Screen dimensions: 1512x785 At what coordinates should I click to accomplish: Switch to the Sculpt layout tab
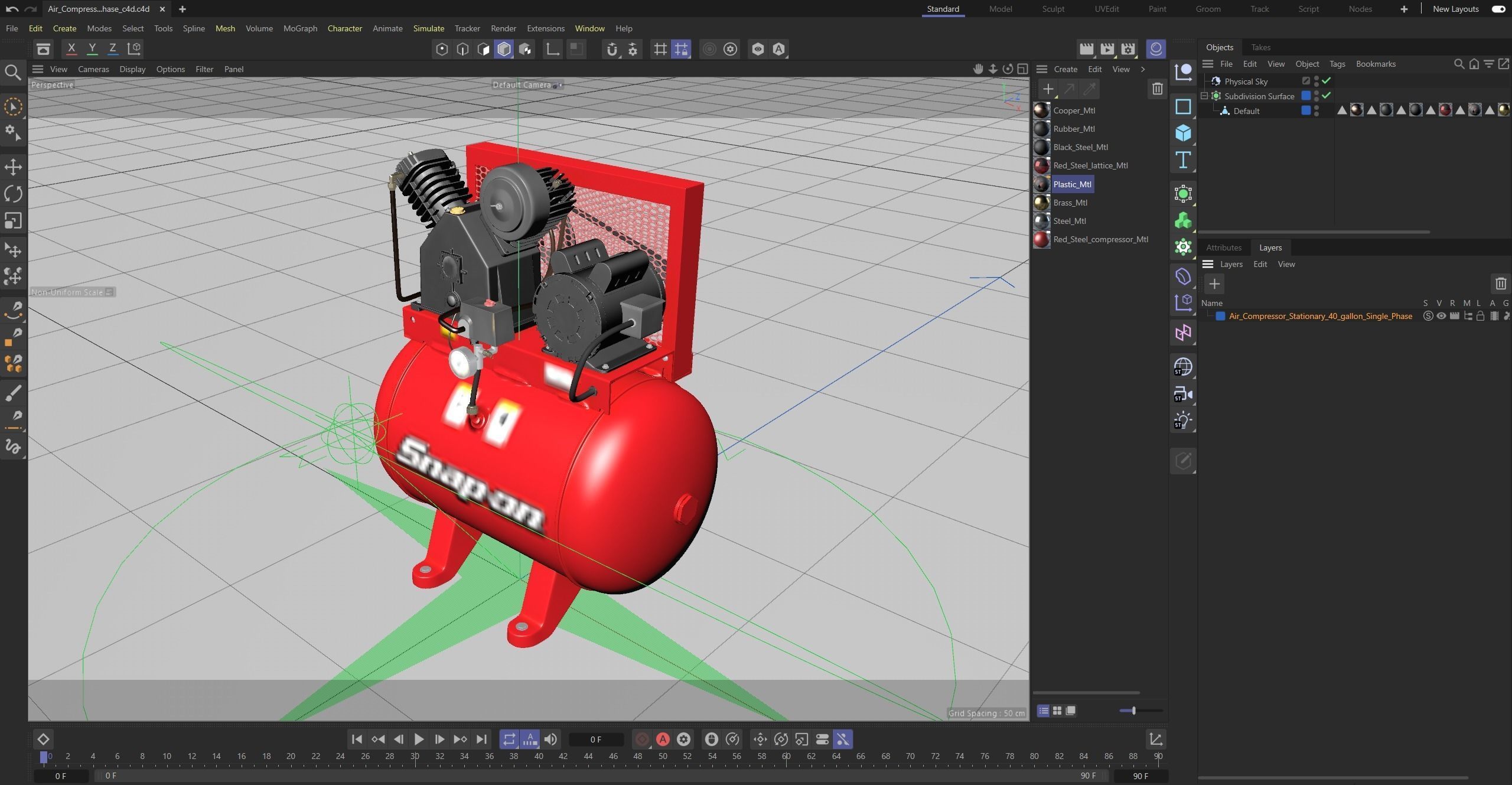tap(1053, 9)
